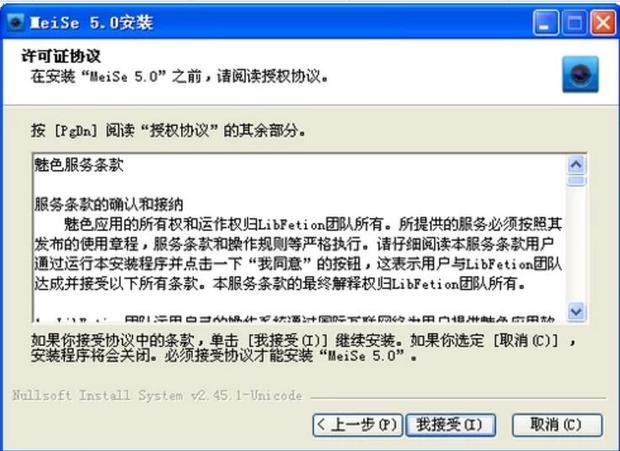620x451 pixels.
Task: Click the MeiSe camera logo in the header
Action: pos(580,74)
